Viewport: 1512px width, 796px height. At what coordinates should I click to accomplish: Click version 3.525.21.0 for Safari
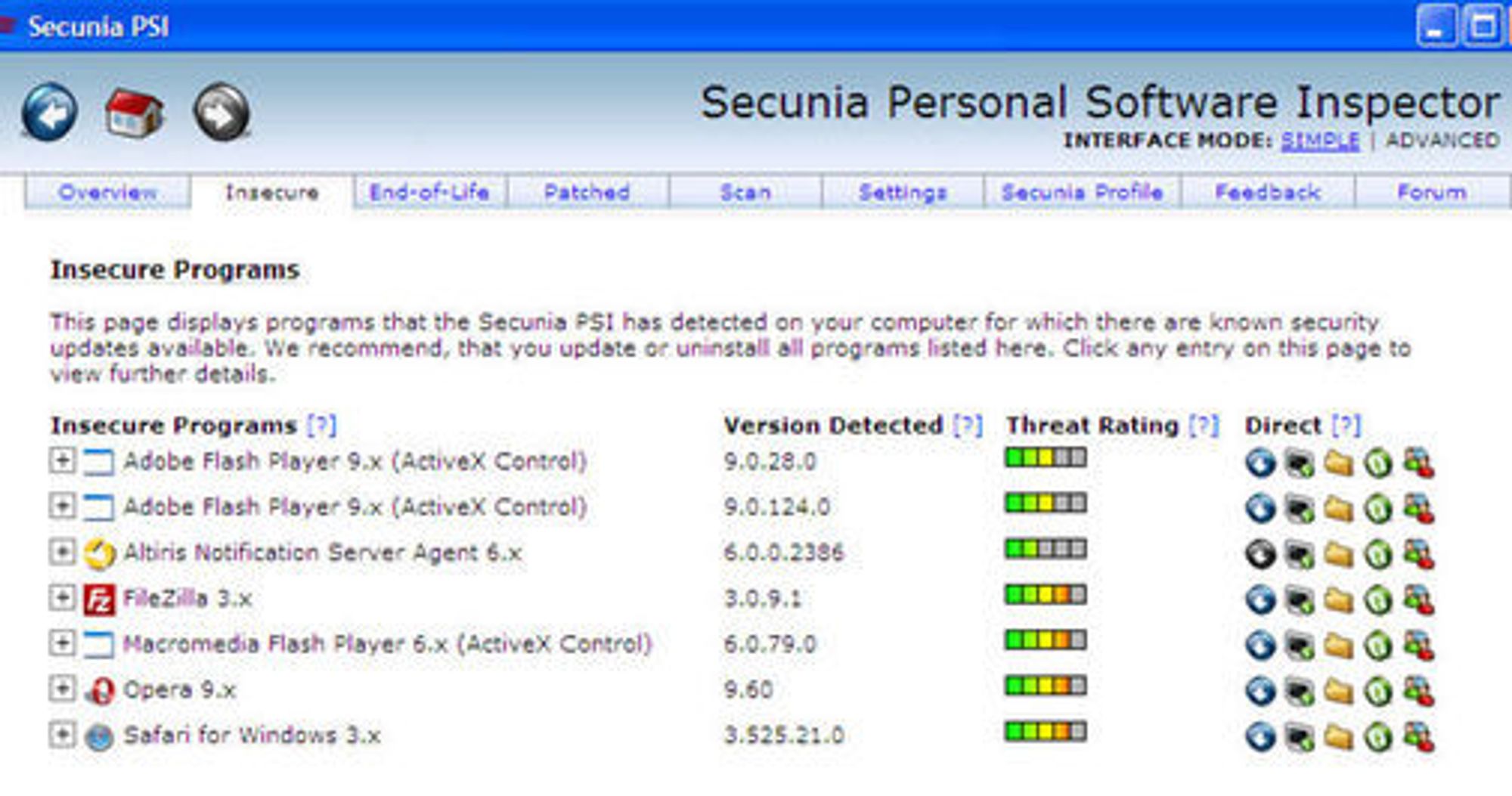tap(784, 736)
